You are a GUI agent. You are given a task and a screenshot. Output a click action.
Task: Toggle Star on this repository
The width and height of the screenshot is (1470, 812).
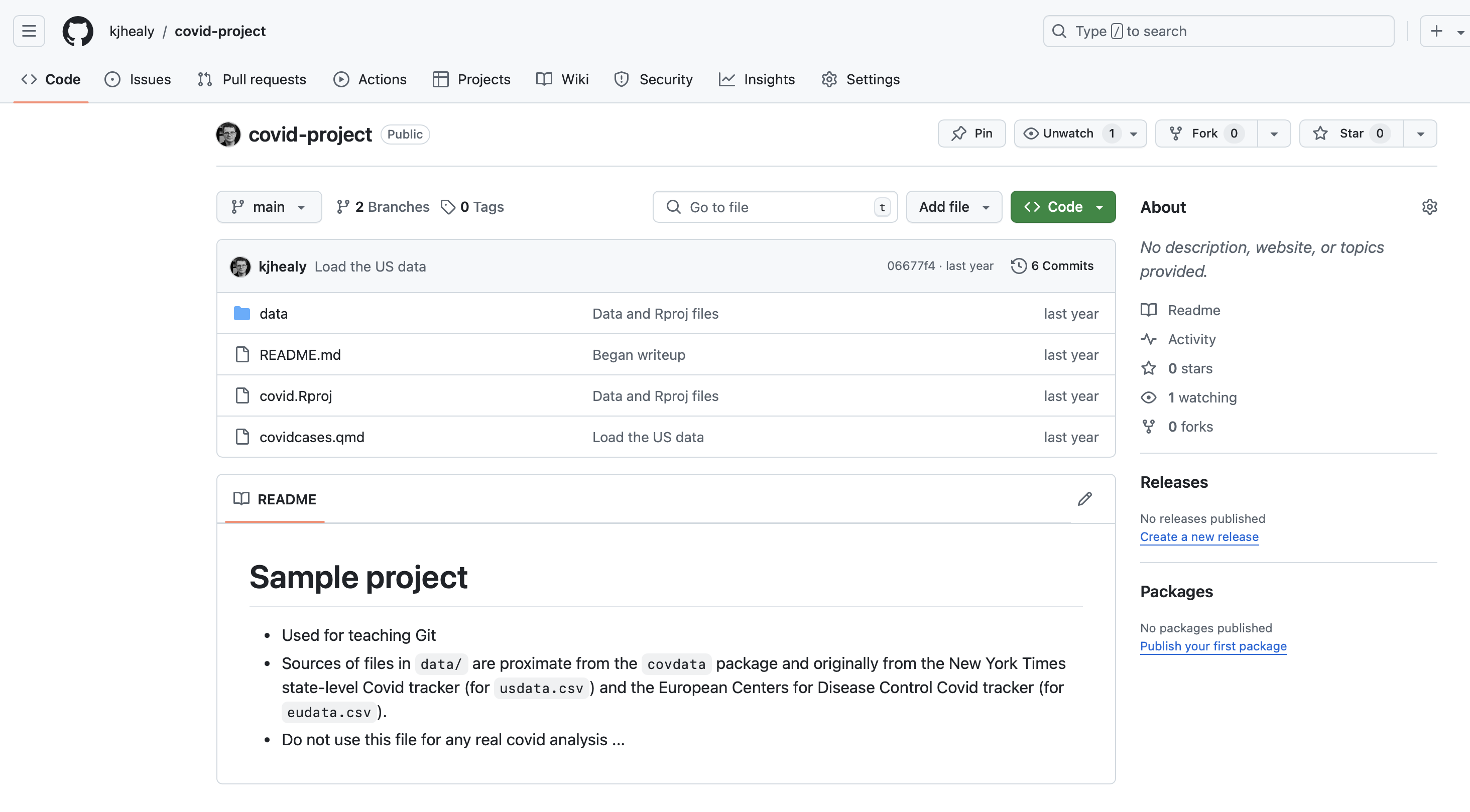point(1351,133)
